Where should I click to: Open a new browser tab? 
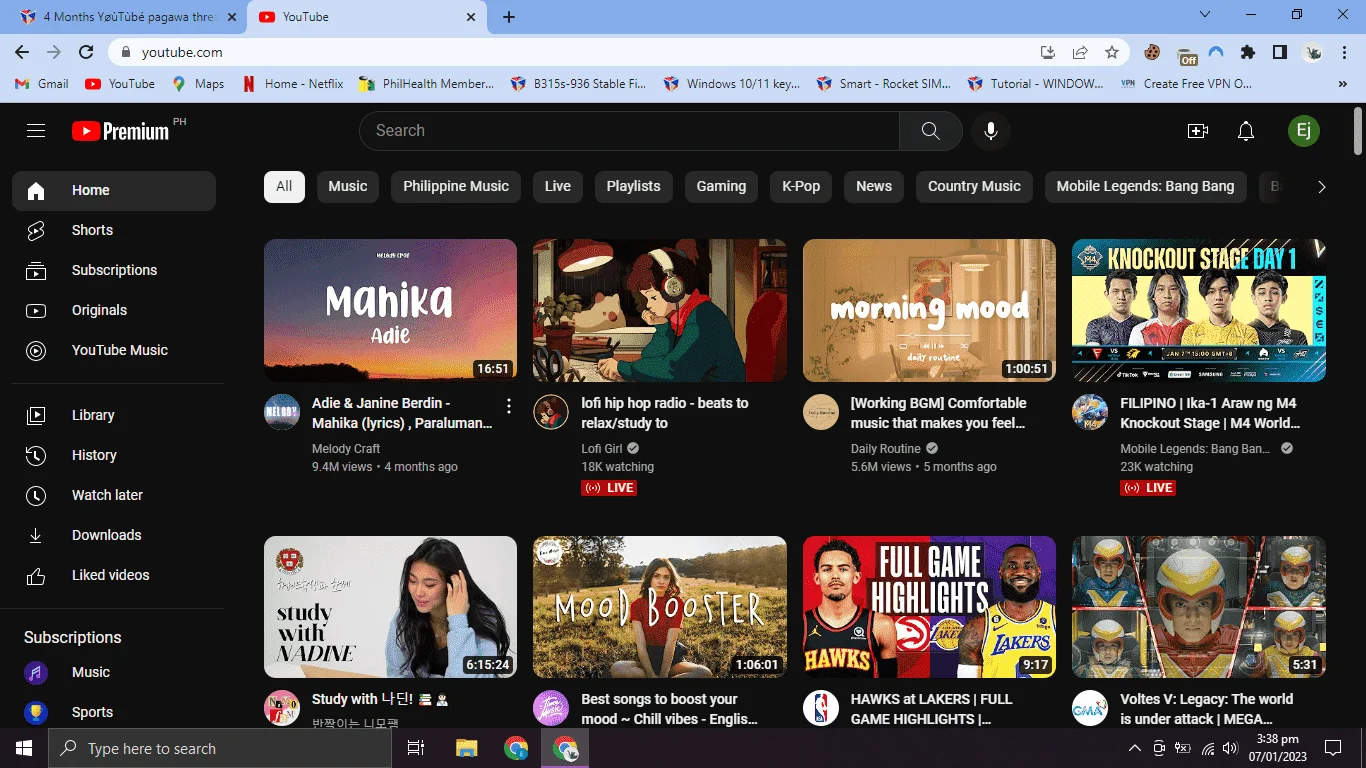[508, 17]
